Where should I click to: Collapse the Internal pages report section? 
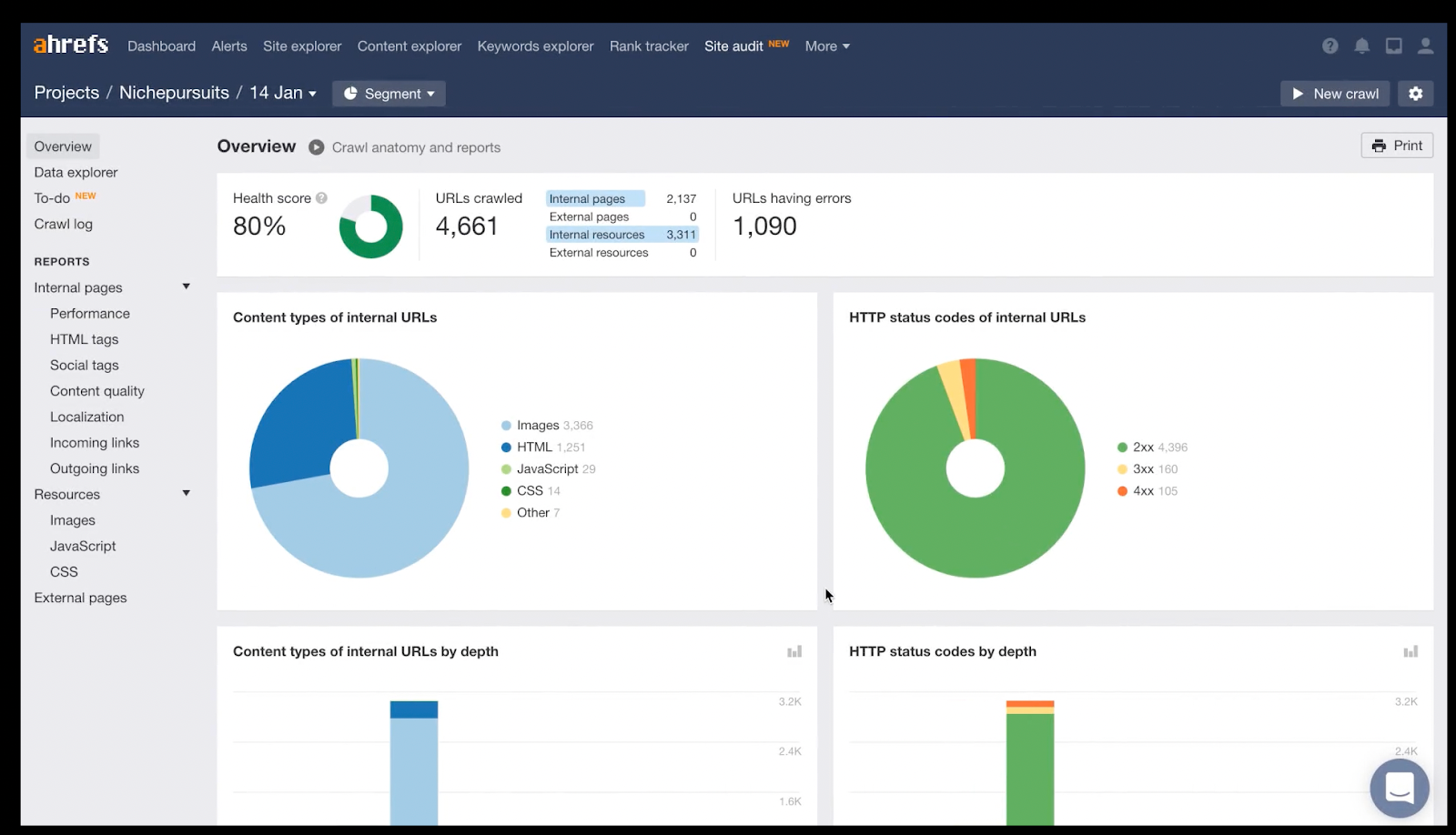(186, 287)
